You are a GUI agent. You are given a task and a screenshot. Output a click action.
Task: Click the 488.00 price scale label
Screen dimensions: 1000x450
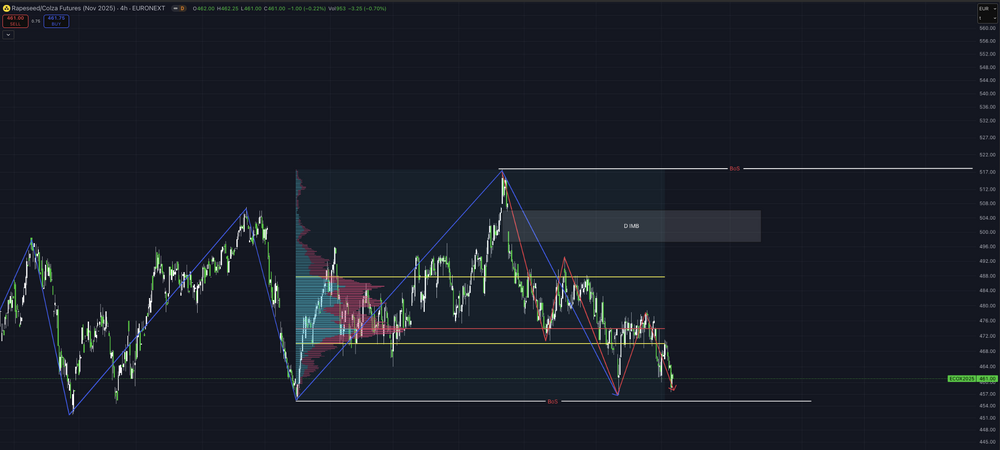(x=988, y=276)
